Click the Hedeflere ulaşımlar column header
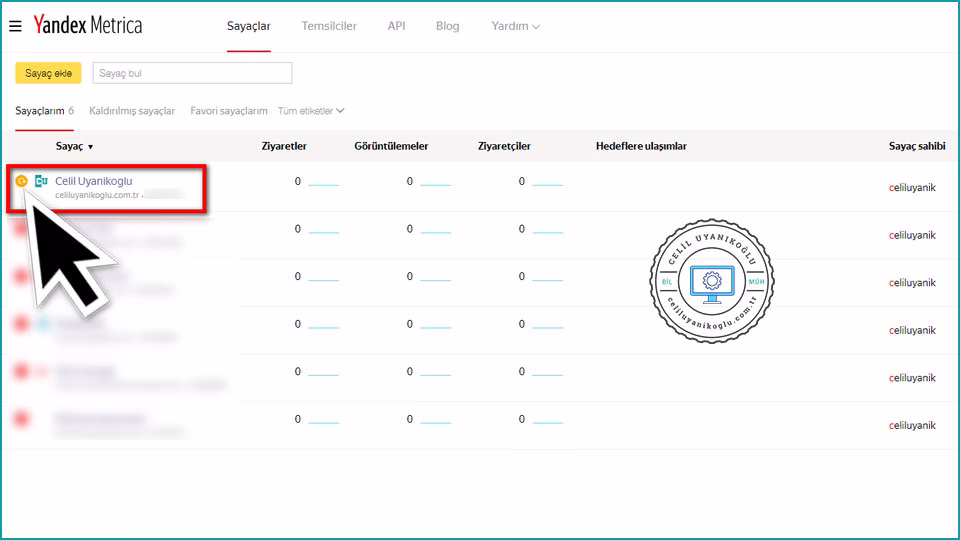The height and width of the screenshot is (540, 960). [641, 146]
